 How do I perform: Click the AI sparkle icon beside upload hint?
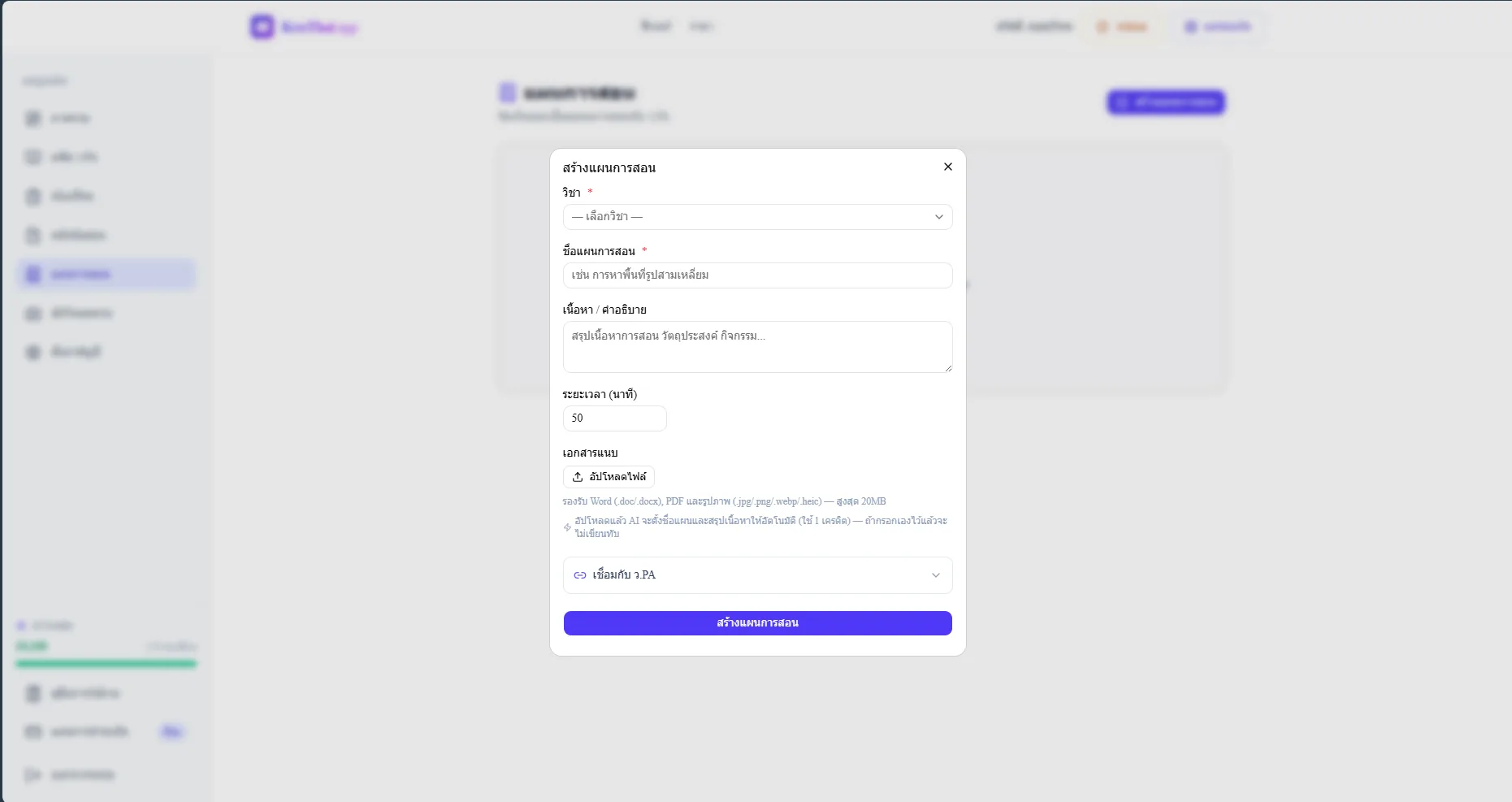(567, 527)
